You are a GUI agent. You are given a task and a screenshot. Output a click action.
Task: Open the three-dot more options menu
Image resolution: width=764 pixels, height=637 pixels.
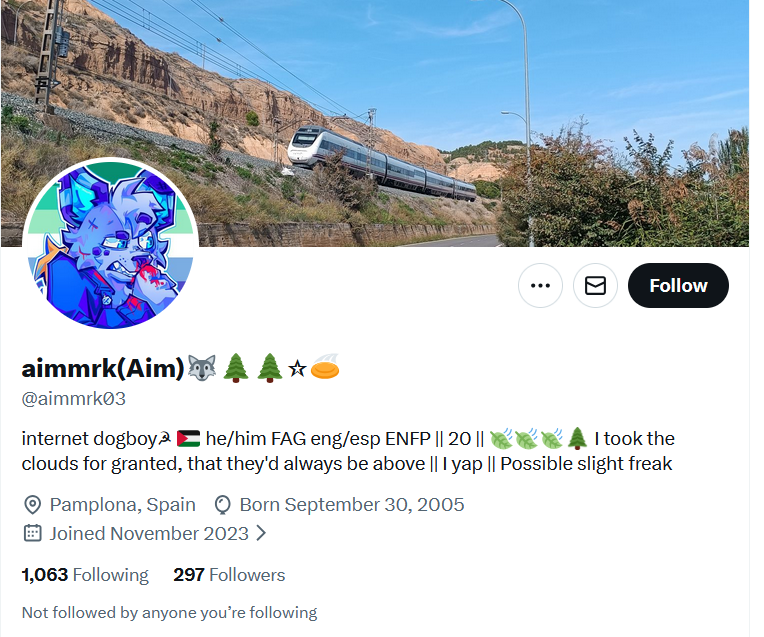tap(540, 286)
